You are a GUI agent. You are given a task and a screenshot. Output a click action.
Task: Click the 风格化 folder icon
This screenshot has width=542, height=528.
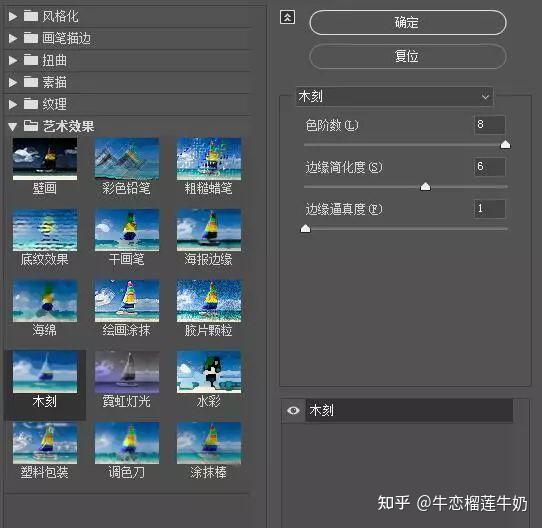click(31, 16)
